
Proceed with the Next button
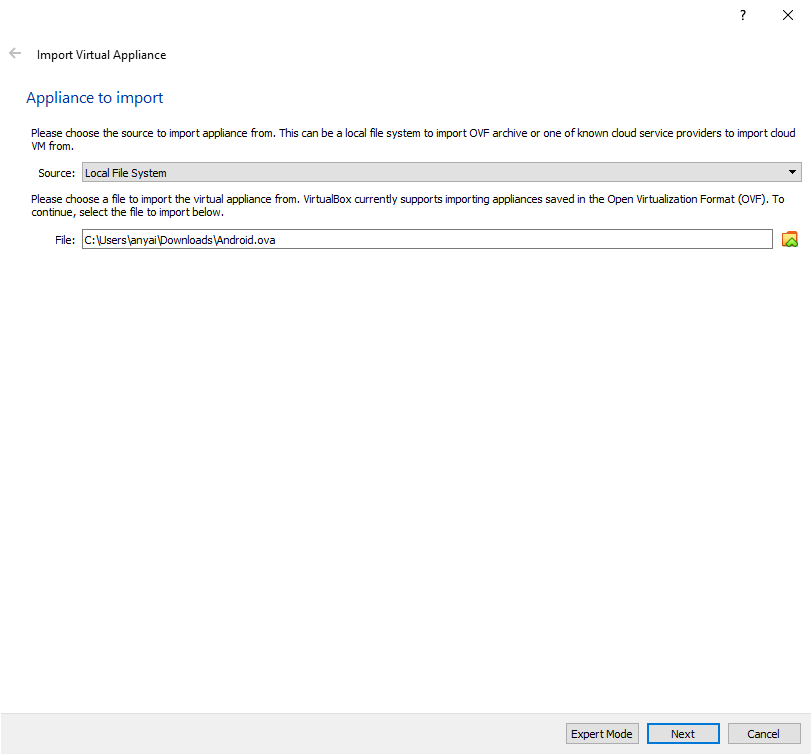[683, 733]
